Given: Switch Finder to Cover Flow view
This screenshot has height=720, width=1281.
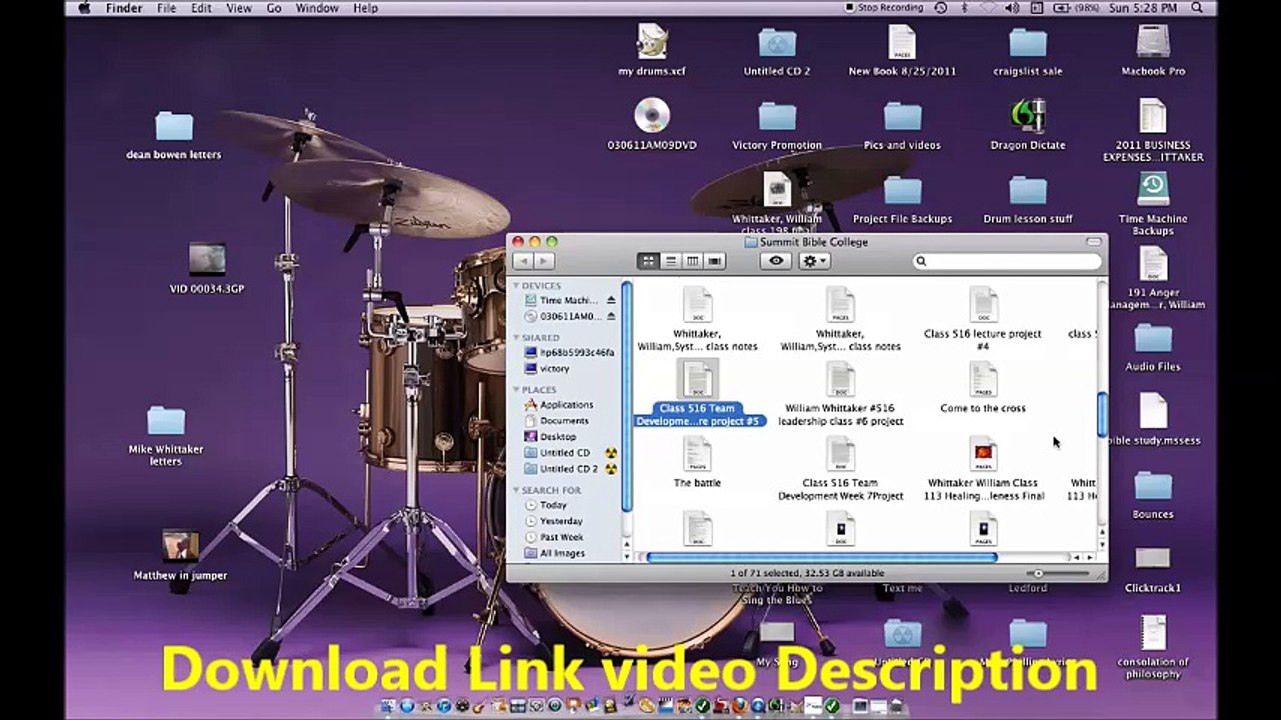Looking at the screenshot, I should click(x=714, y=261).
